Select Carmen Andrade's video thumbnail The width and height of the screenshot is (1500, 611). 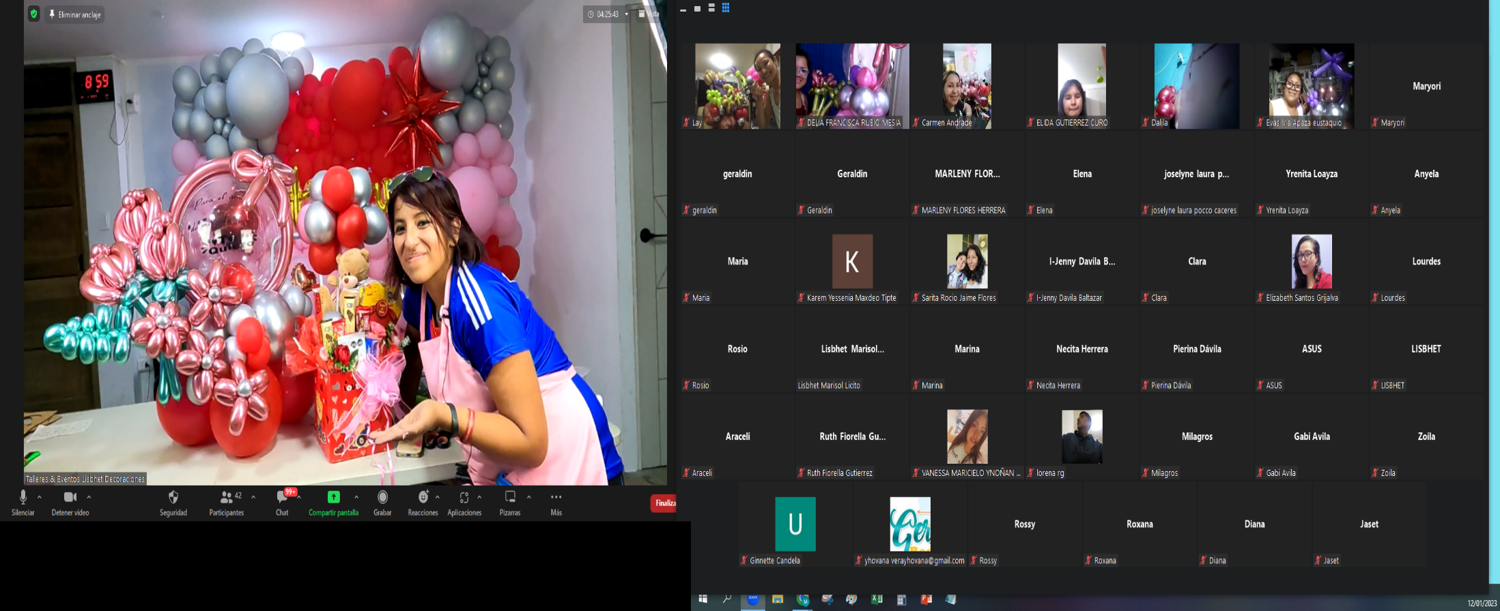[967, 85]
